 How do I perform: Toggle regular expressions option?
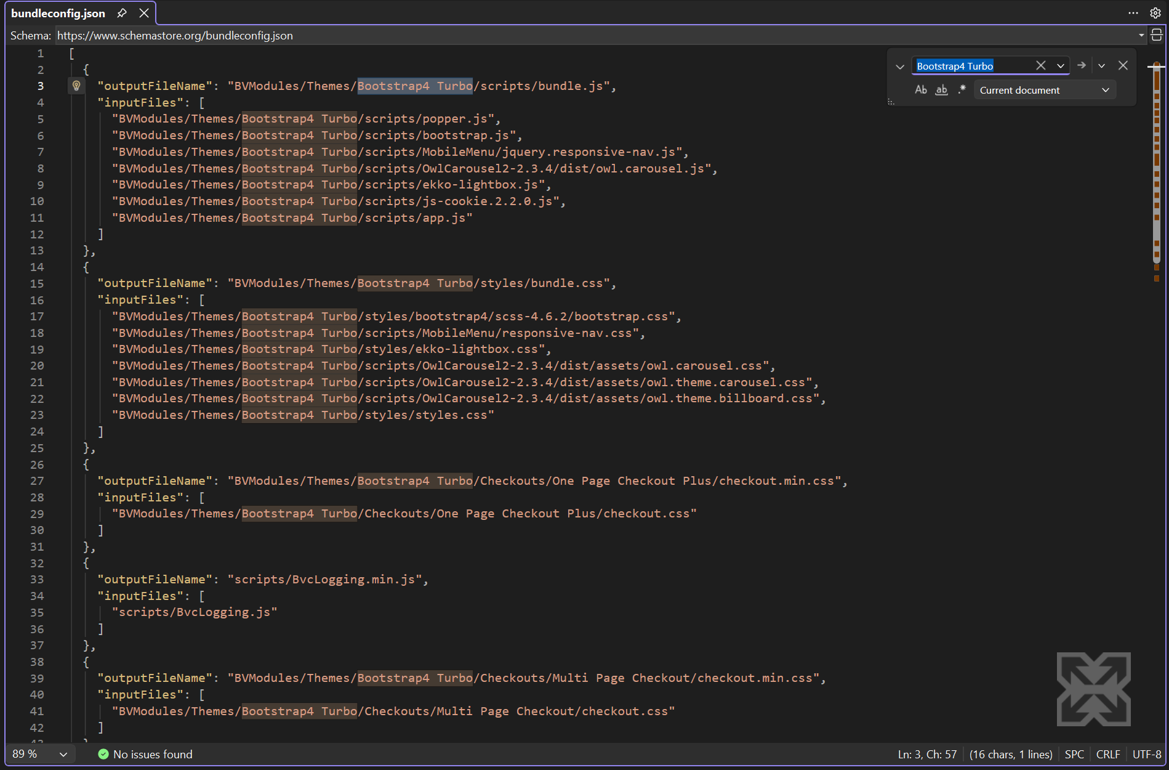pos(962,90)
